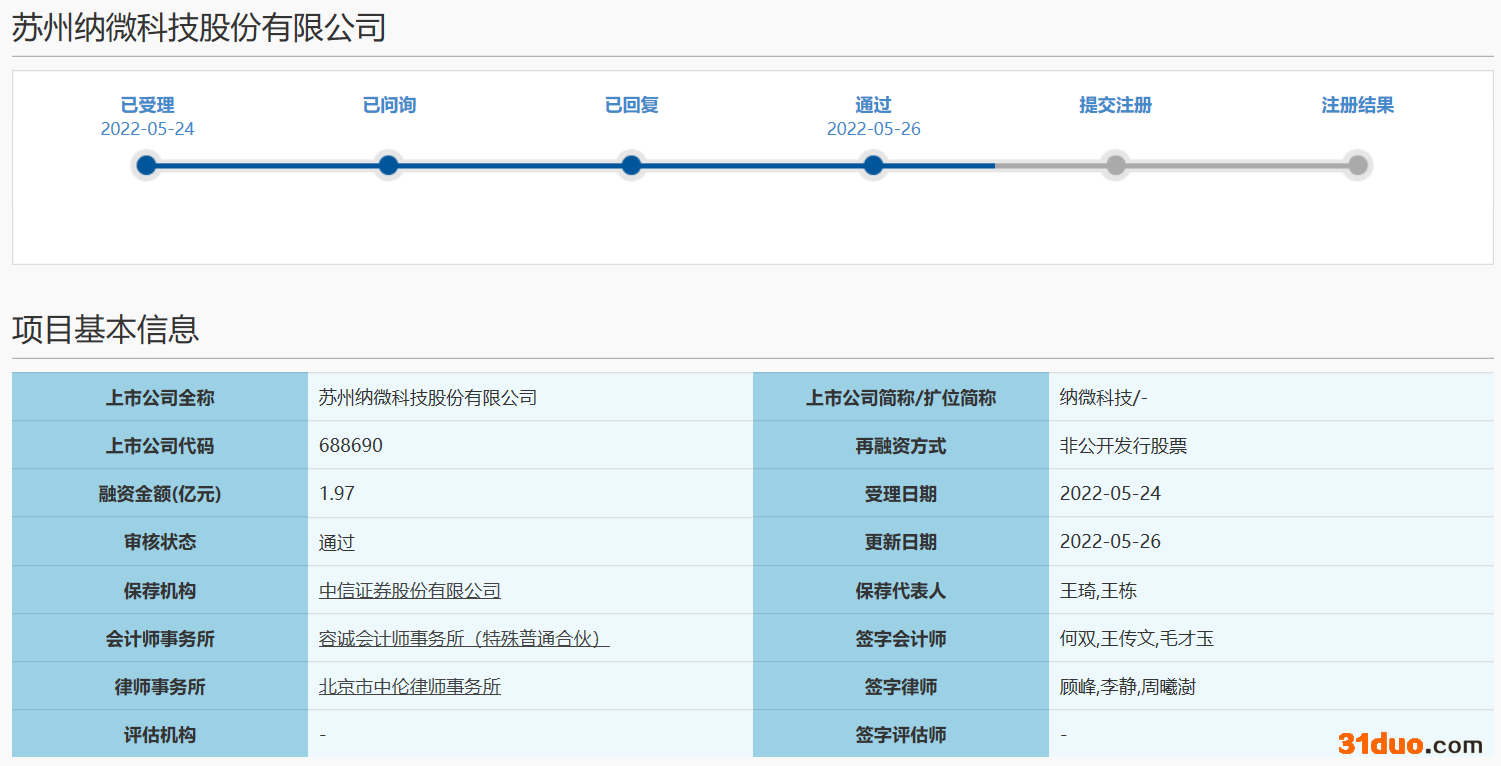Screen dimensions: 1501x766
Task: Select the grey 注册结果 step node
Action: coord(1357,166)
